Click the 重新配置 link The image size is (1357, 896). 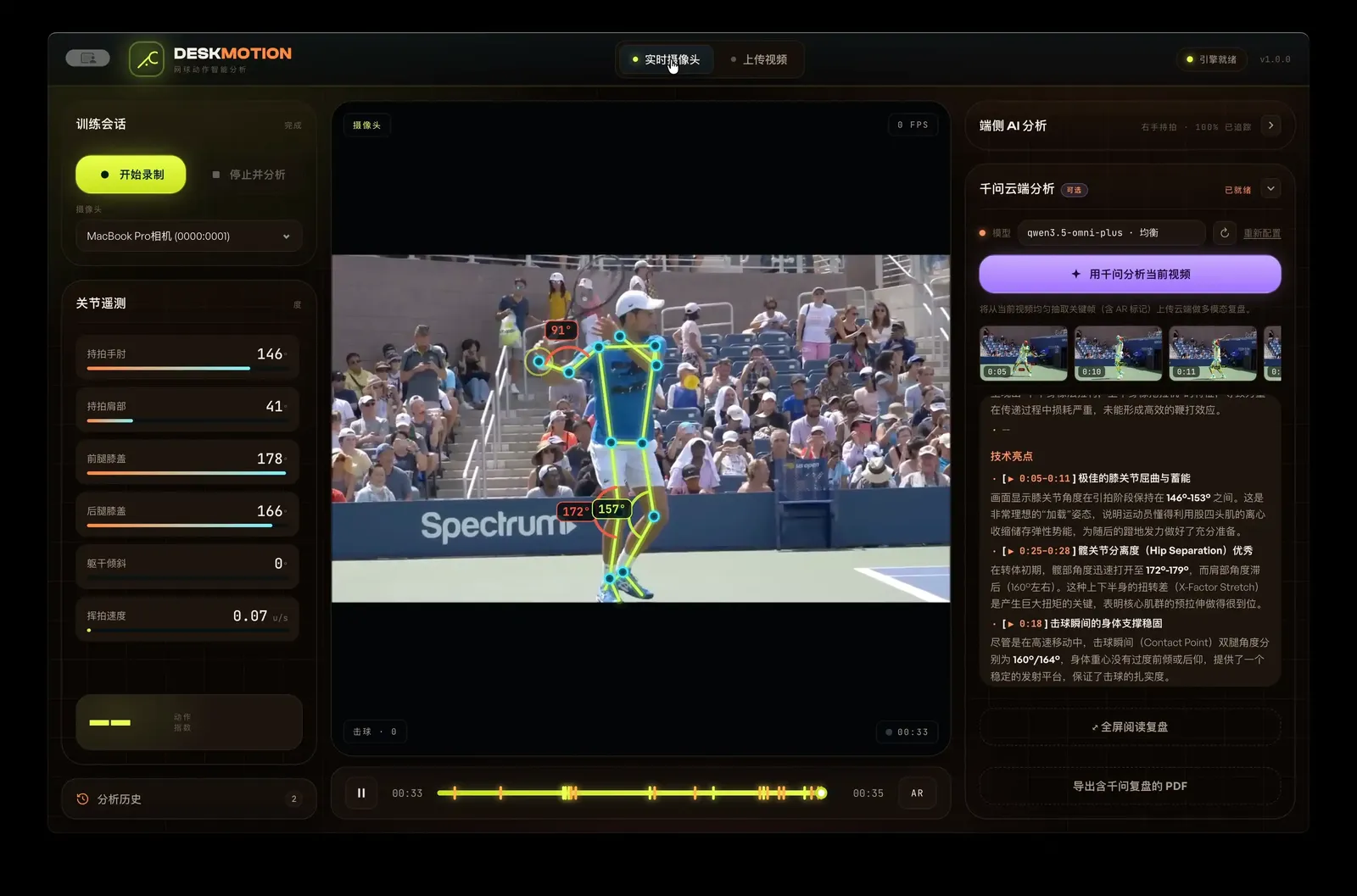tap(1262, 233)
